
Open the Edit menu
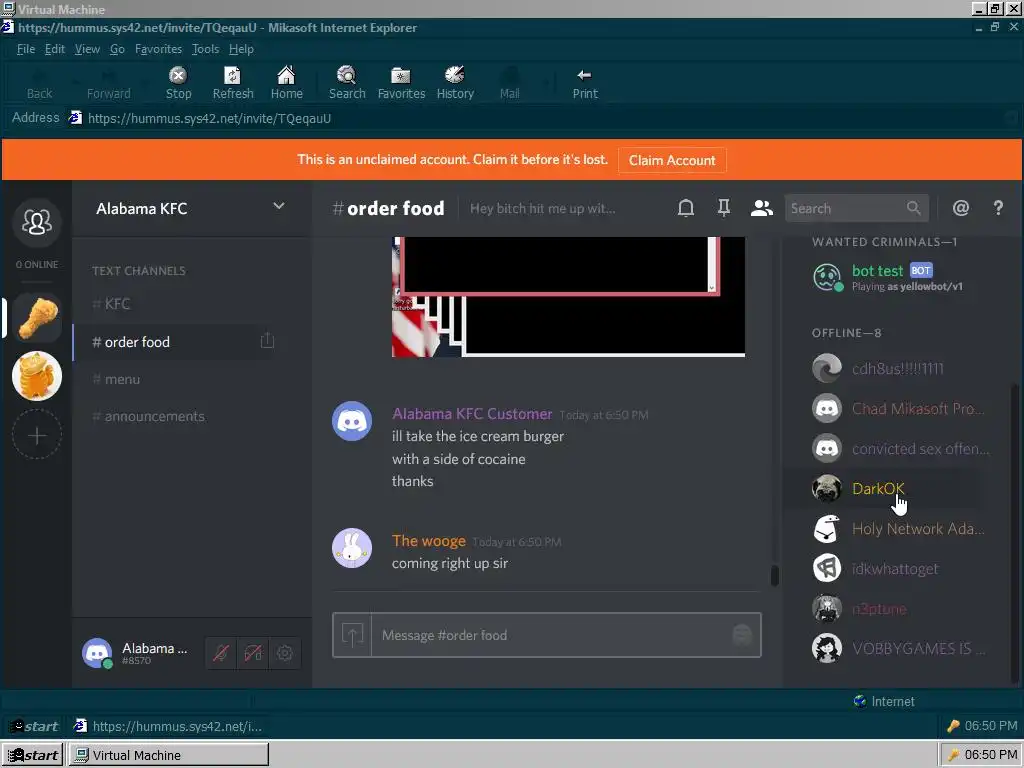pyautogui.click(x=55, y=49)
